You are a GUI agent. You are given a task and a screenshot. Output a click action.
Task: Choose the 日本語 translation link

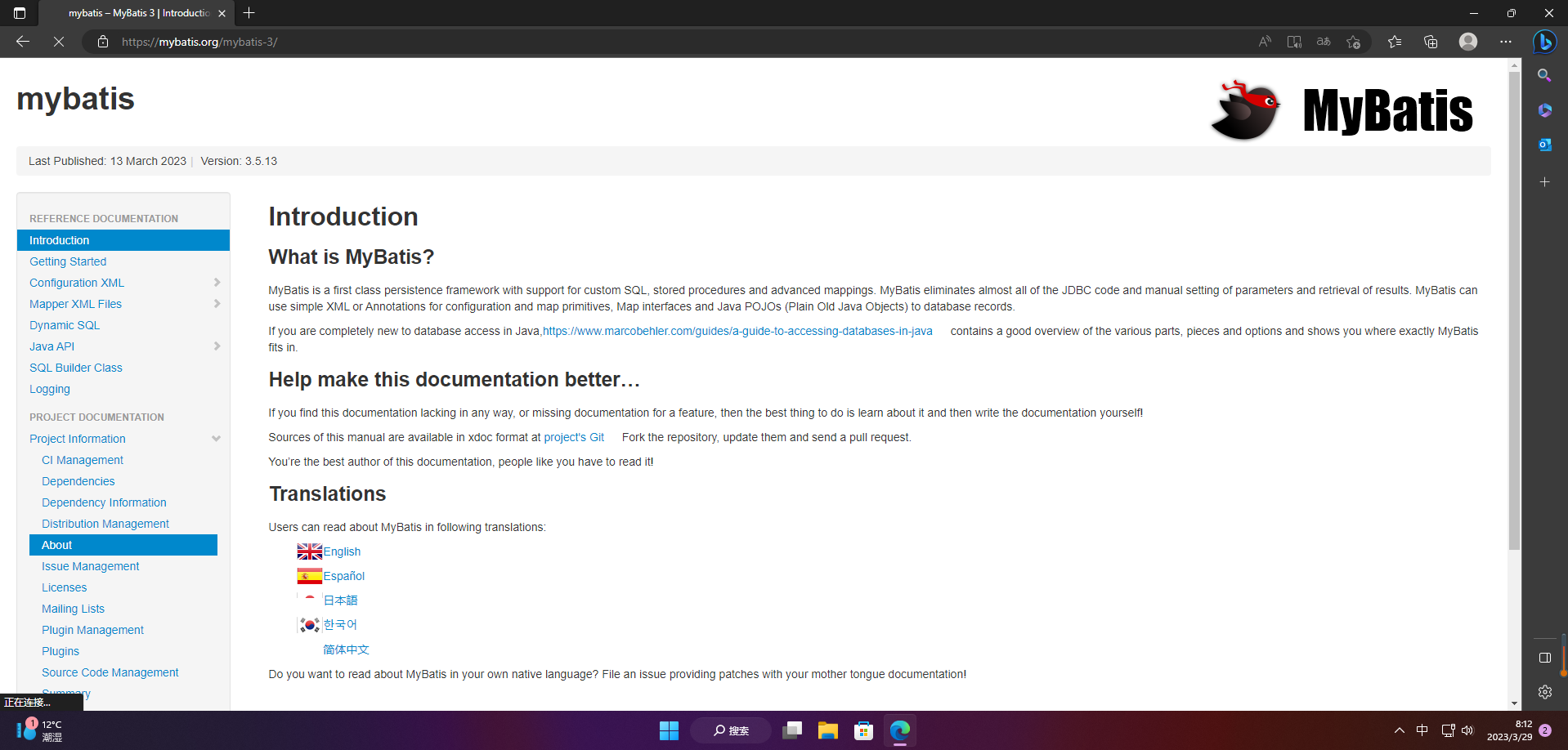340,600
